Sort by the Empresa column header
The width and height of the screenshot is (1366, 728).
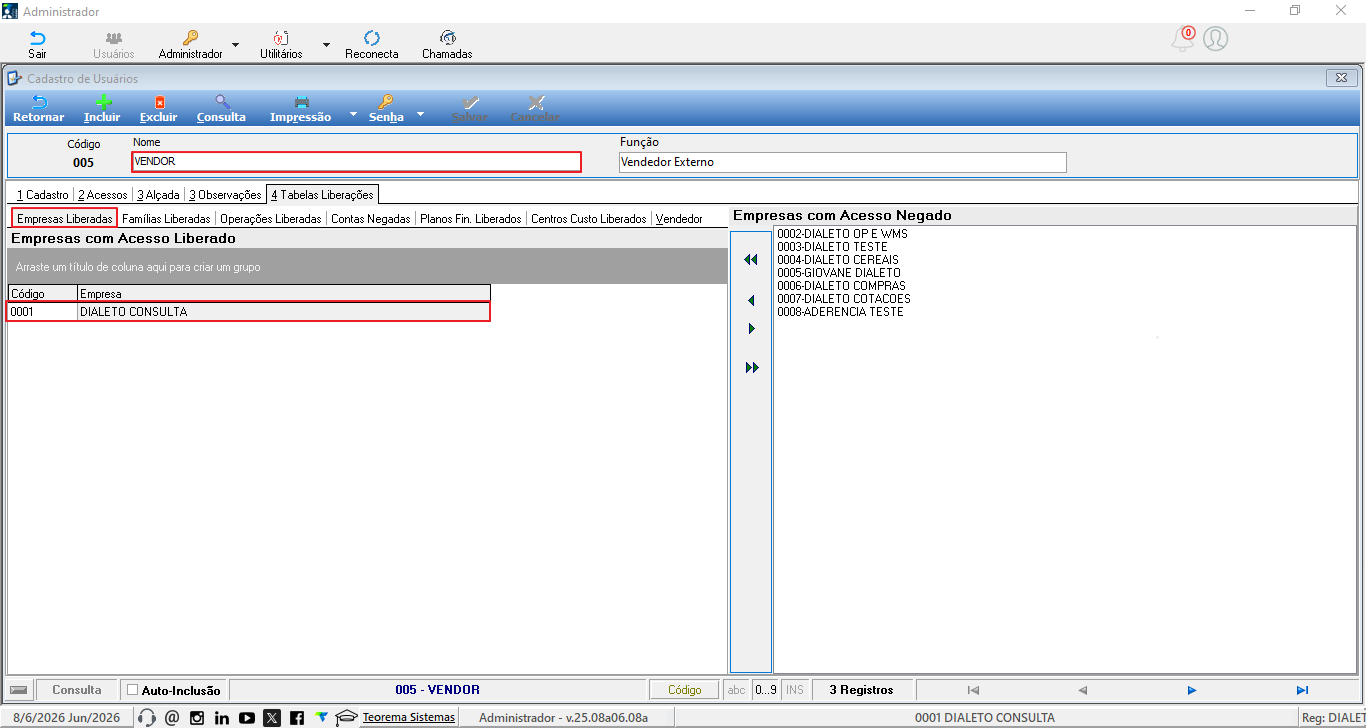284,294
